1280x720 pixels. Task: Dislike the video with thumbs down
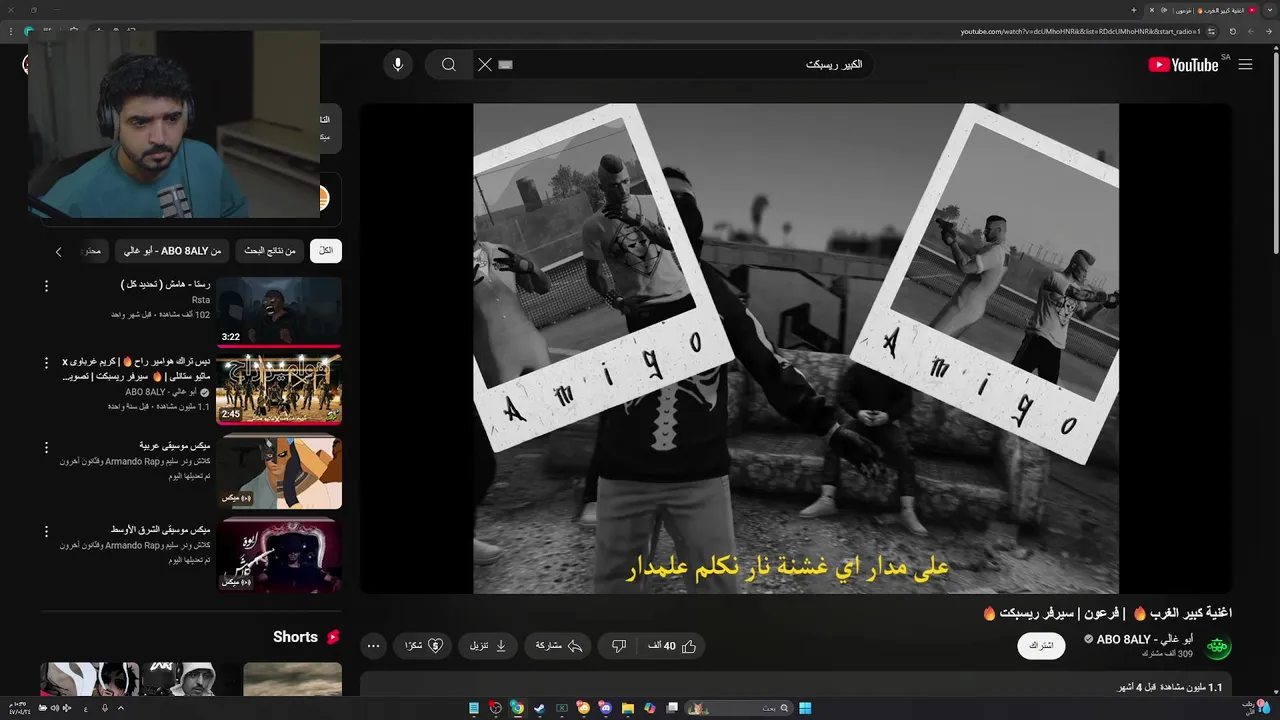click(619, 646)
